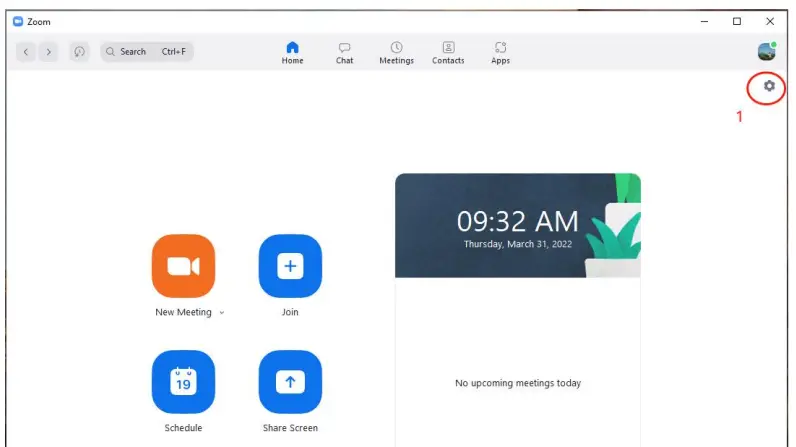The image size is (796, 447).
Task: Click the Schedule label text
Action: point(183,428)
